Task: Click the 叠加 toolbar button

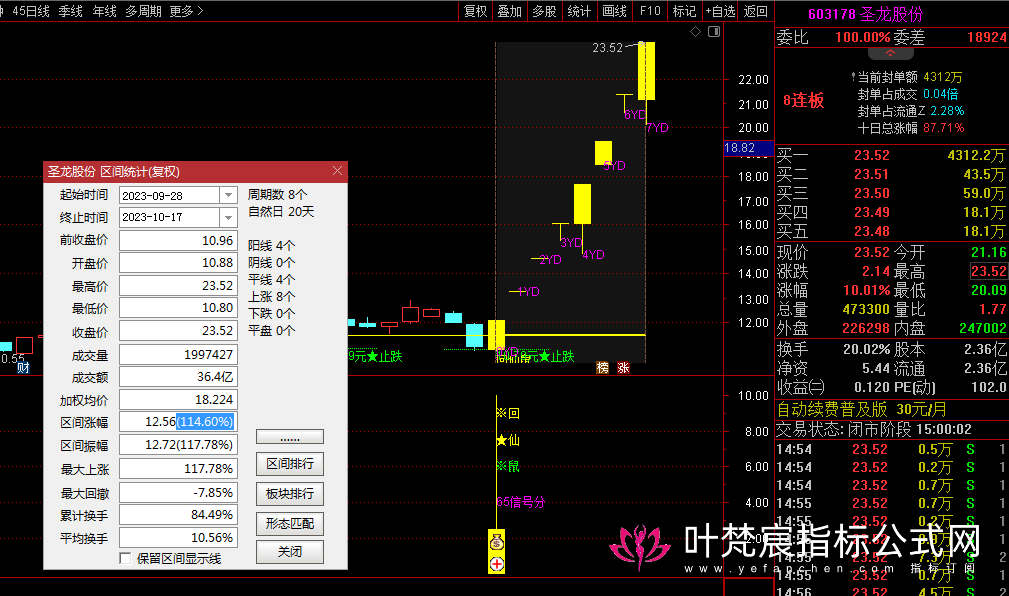Action: tap(510, 11)
